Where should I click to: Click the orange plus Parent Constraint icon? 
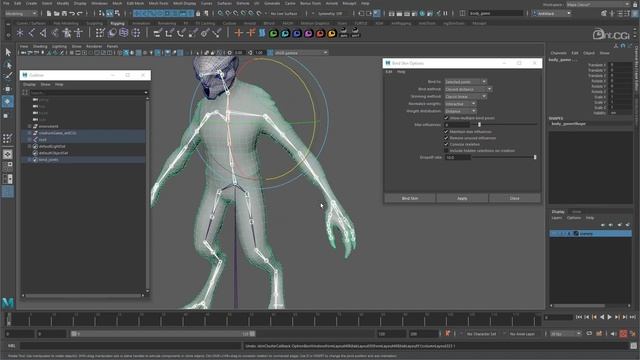coord(239,33)
